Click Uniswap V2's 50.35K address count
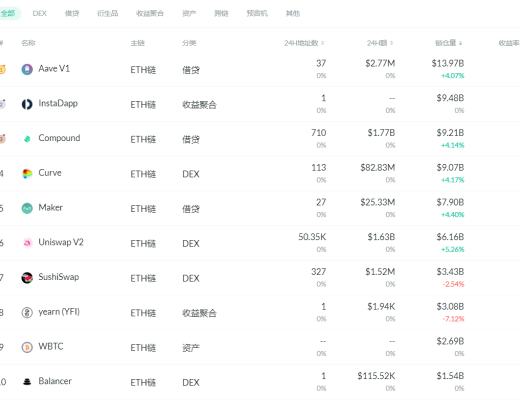This screenshot has width=520, height=400. click(x=312, y=237)
